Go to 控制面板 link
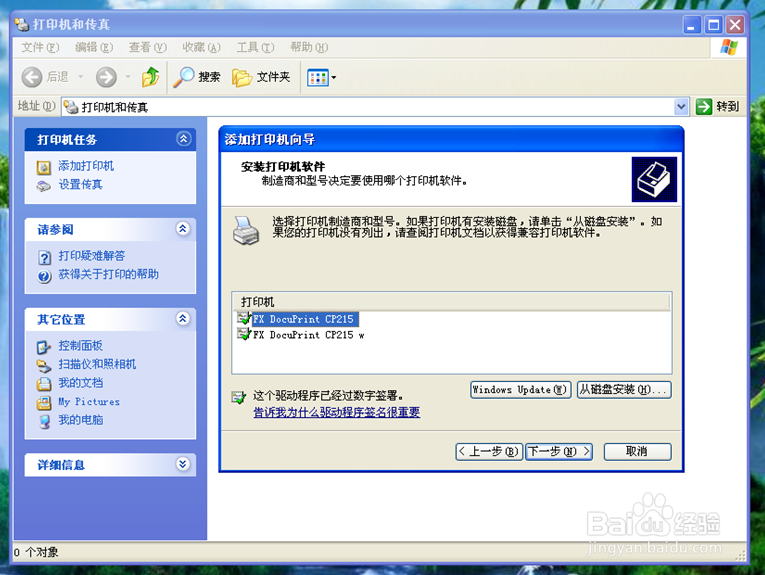Viewport: 765px width, 575px height. (x=81, y=345)
